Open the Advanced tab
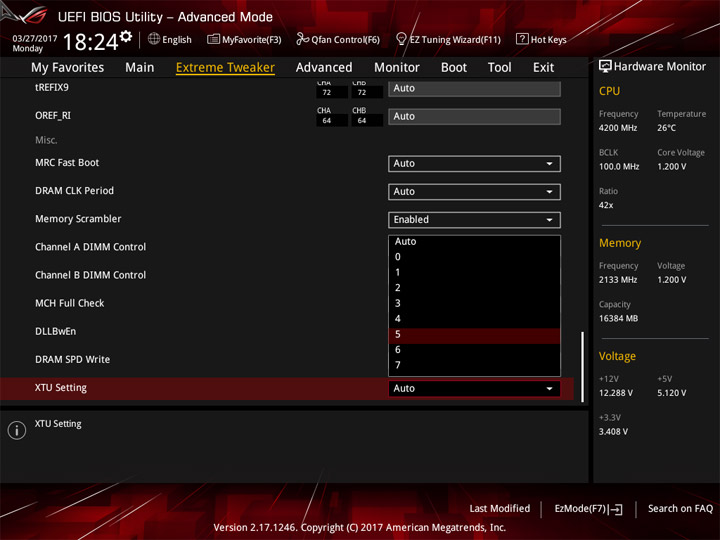The image size is (720, 540). coord(324,68)
